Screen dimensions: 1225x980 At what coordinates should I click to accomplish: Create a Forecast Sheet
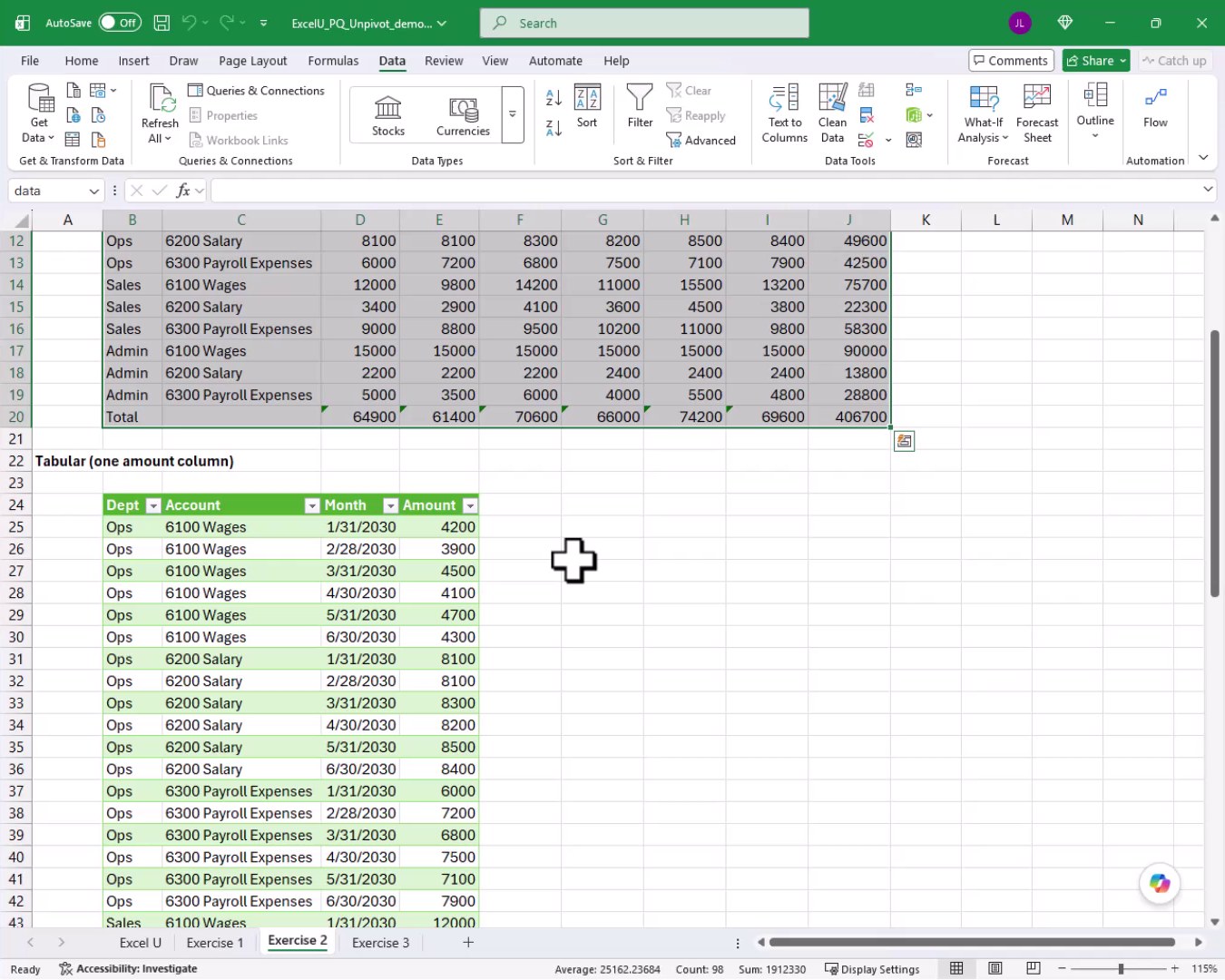[1037, 113]
